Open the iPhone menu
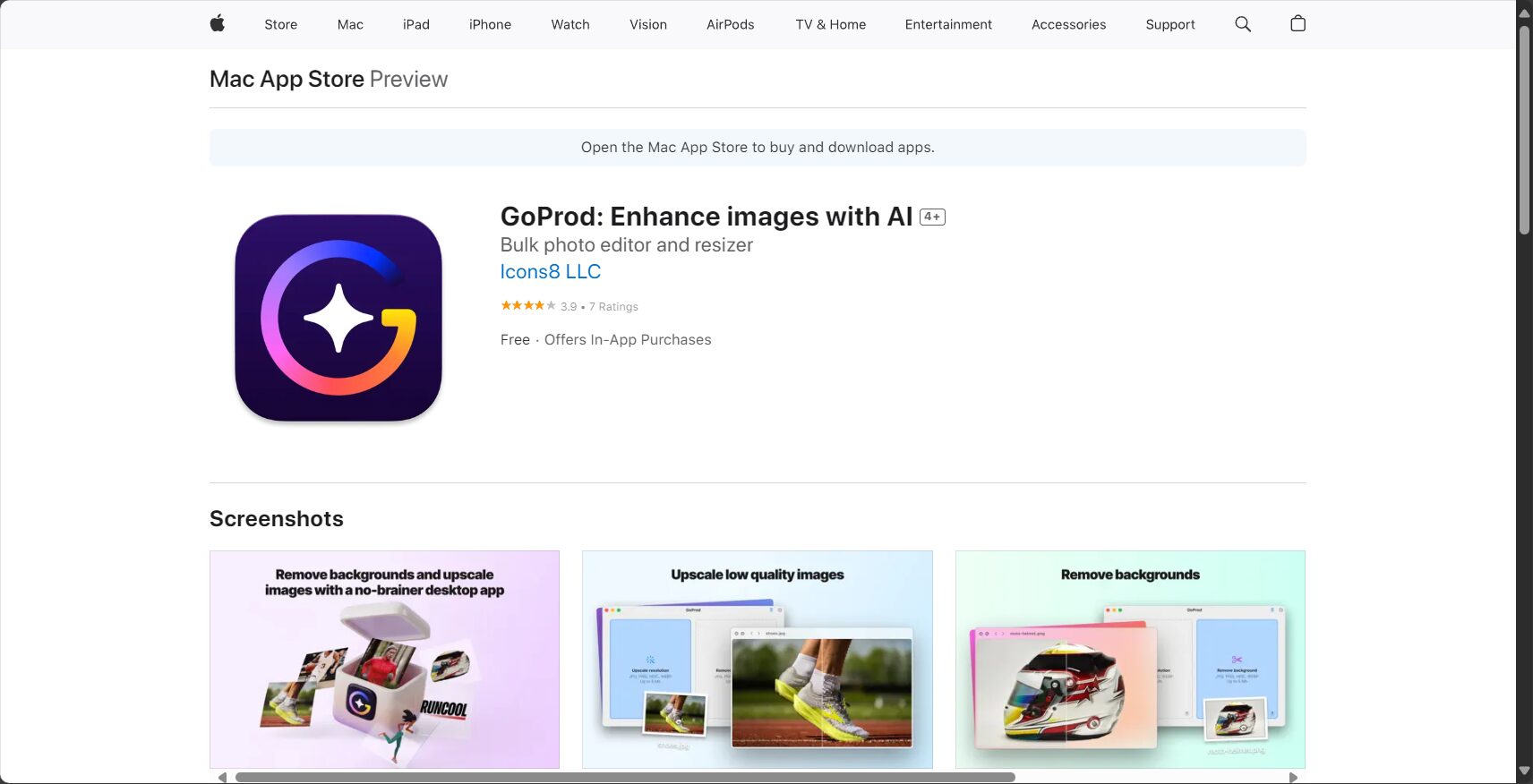 490,24
